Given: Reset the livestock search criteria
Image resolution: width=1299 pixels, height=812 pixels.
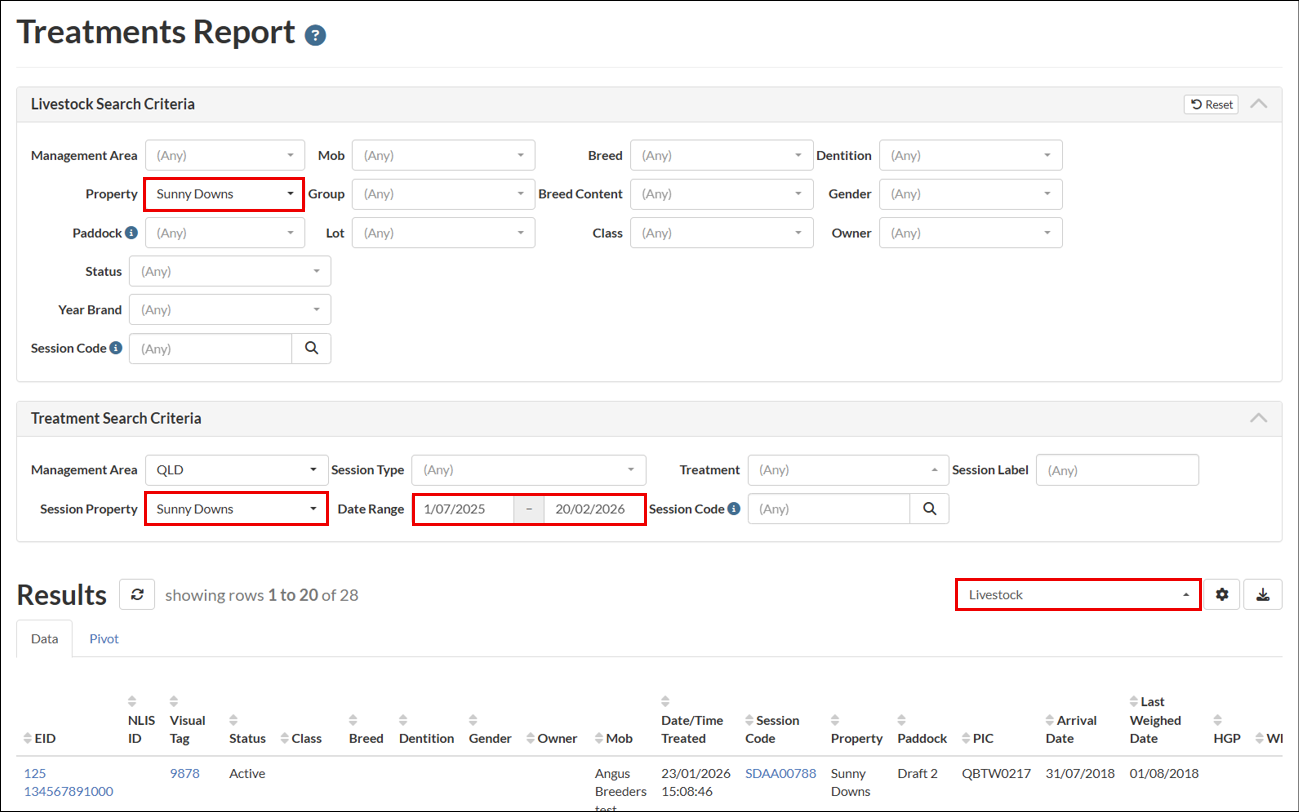Looking at the screenshot, I should point(1211,104).
